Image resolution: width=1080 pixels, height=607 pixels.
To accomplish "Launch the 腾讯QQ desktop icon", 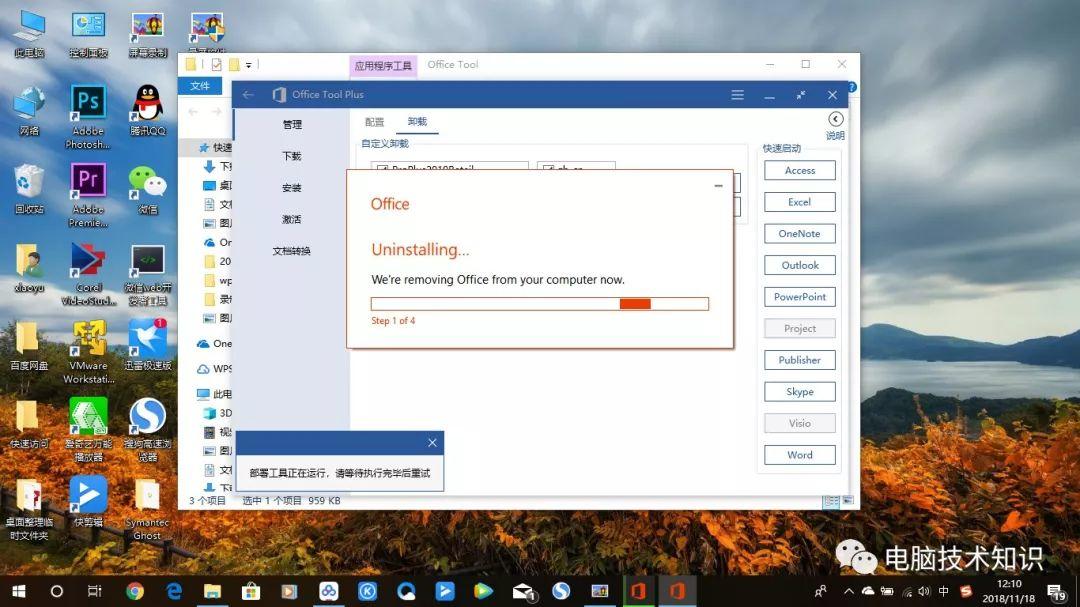I will tap(147, 110).
